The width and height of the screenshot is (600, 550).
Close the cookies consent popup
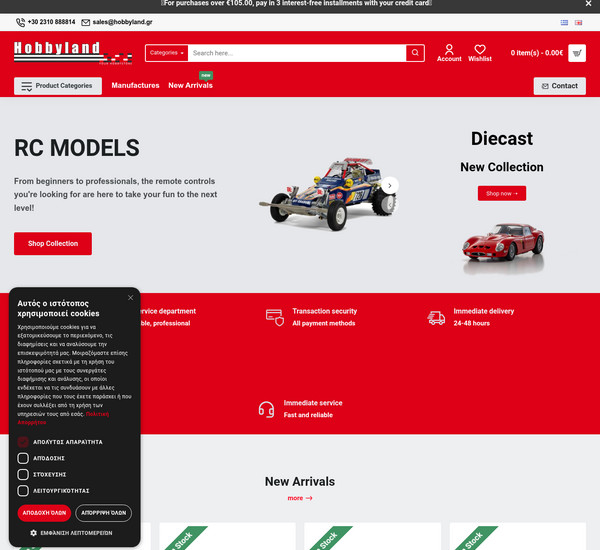tap(130, 297)
